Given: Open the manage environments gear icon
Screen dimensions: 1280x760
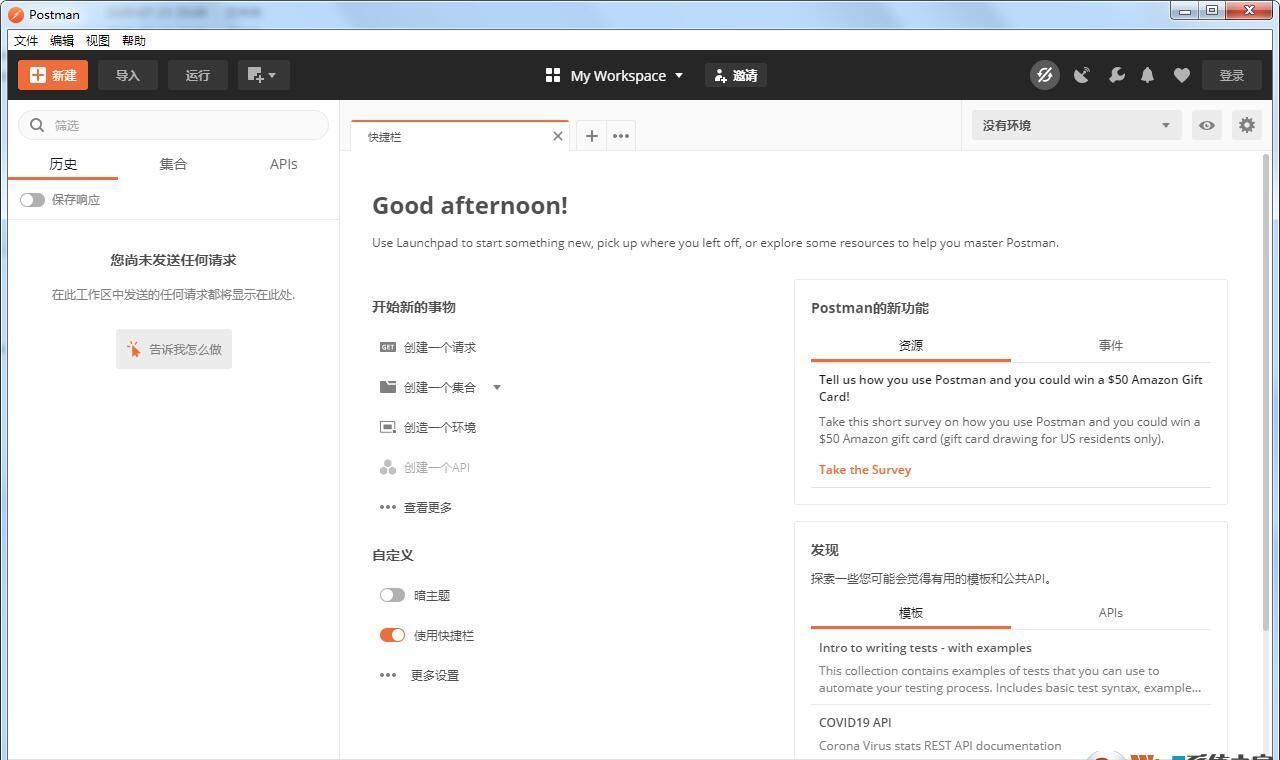Looking at the screenshot, I should [x=1247, y=125].
